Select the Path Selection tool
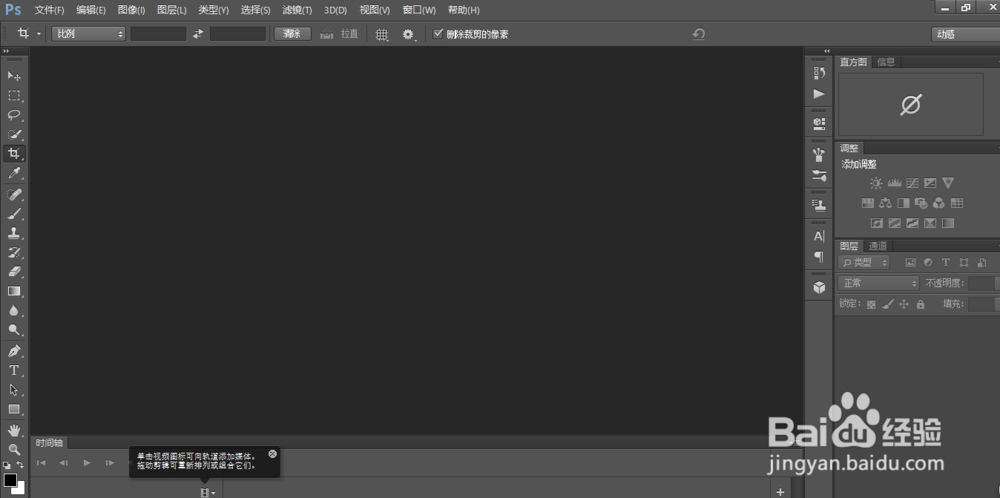1000x498 pixels. [x=14, y=390]
